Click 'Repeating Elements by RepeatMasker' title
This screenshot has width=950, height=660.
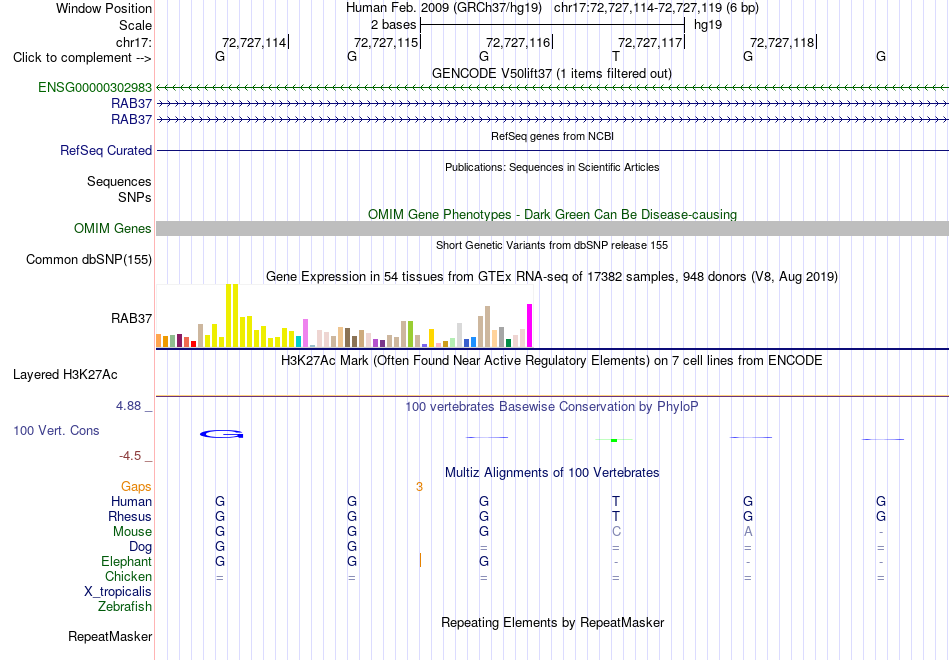tap(553, 622)
